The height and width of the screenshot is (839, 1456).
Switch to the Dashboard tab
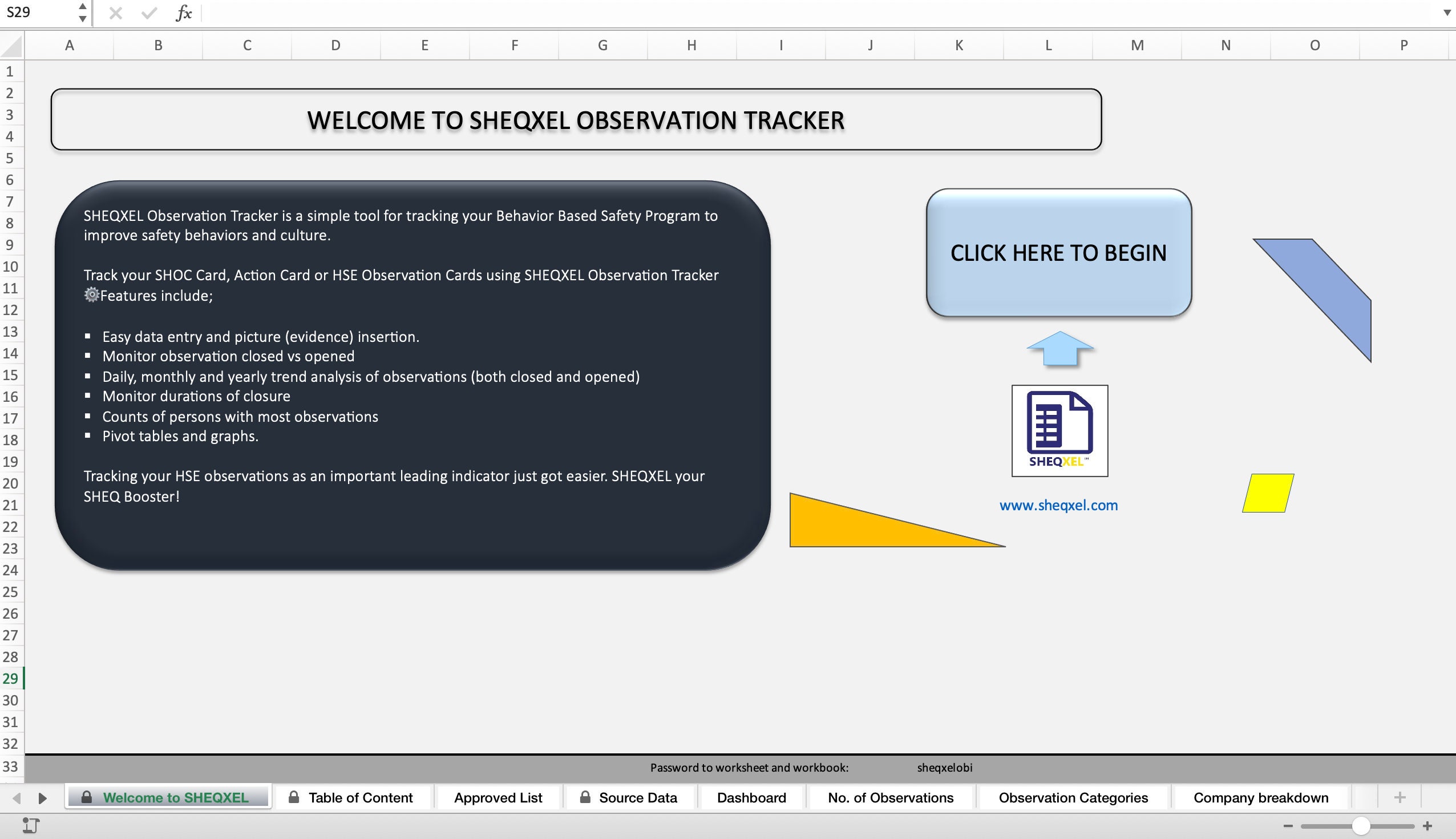coord(751,797)
